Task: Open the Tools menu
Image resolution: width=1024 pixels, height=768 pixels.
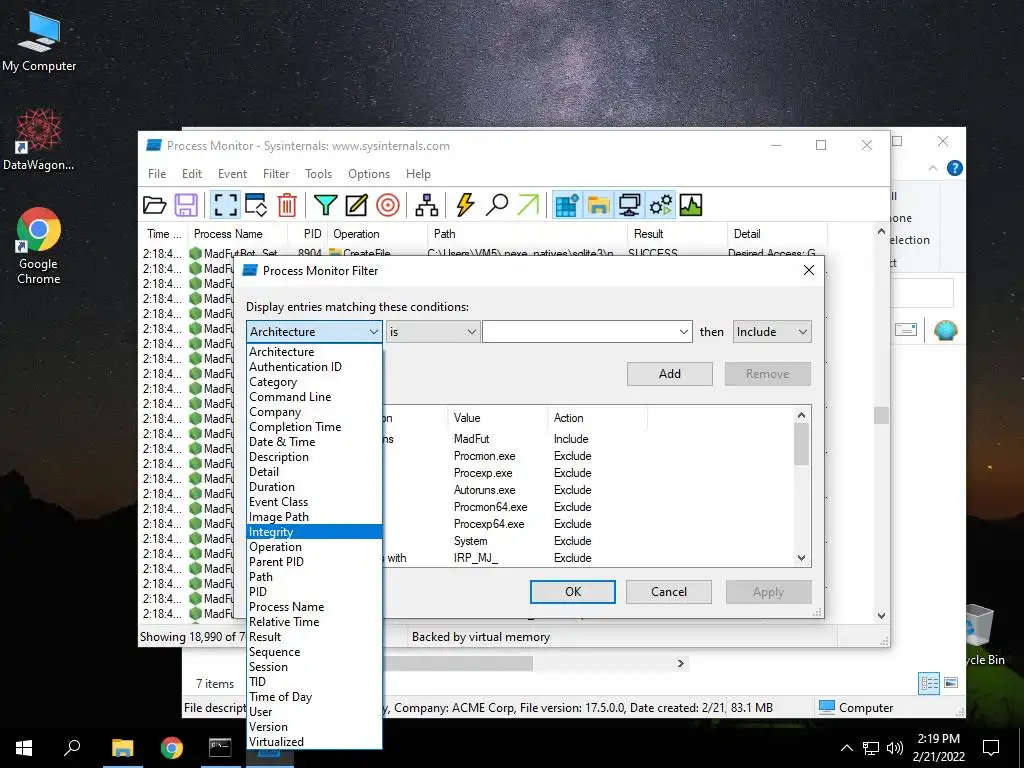Action: [318, 174]
